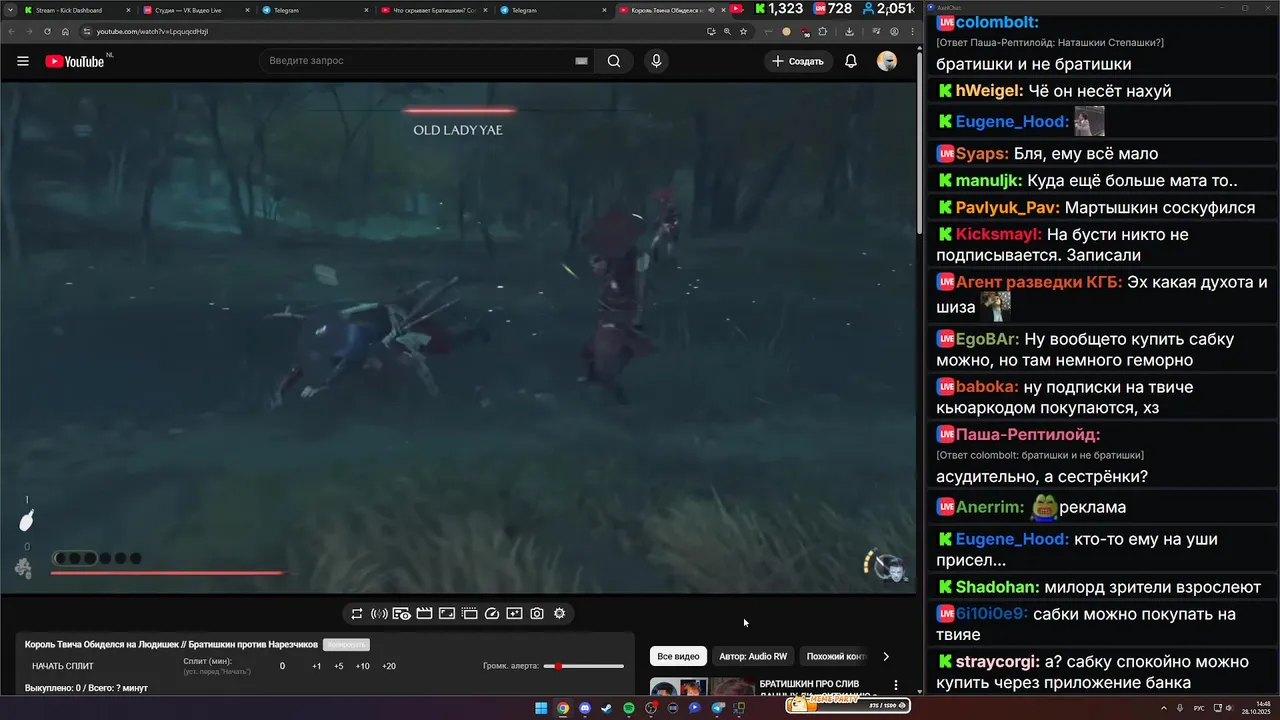Open the YouTube account avatar menu

pos(887,61)
